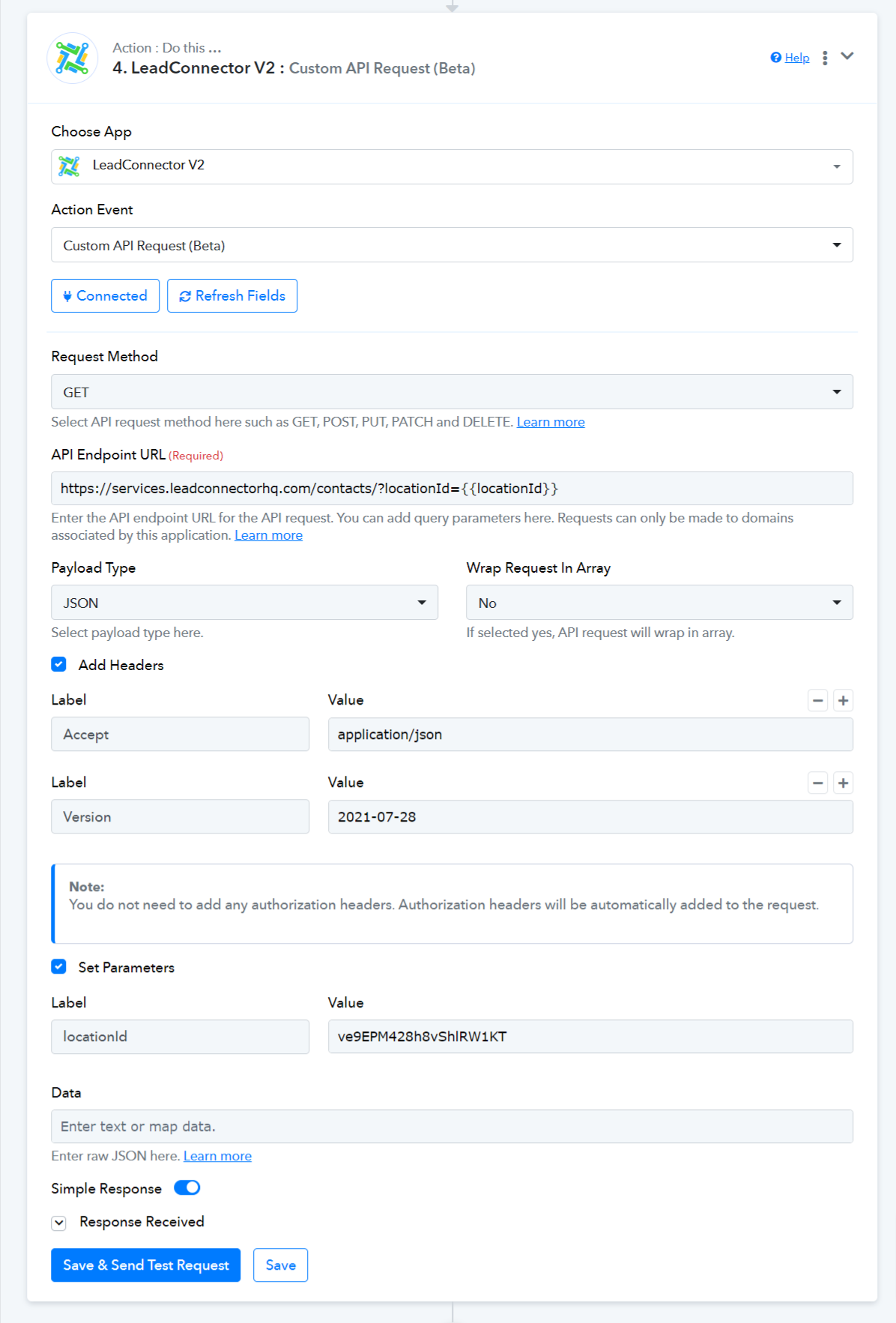Viewport: 896px width, 1323px height.
Task: Click the Data input field
Action: pos(452,1126)
